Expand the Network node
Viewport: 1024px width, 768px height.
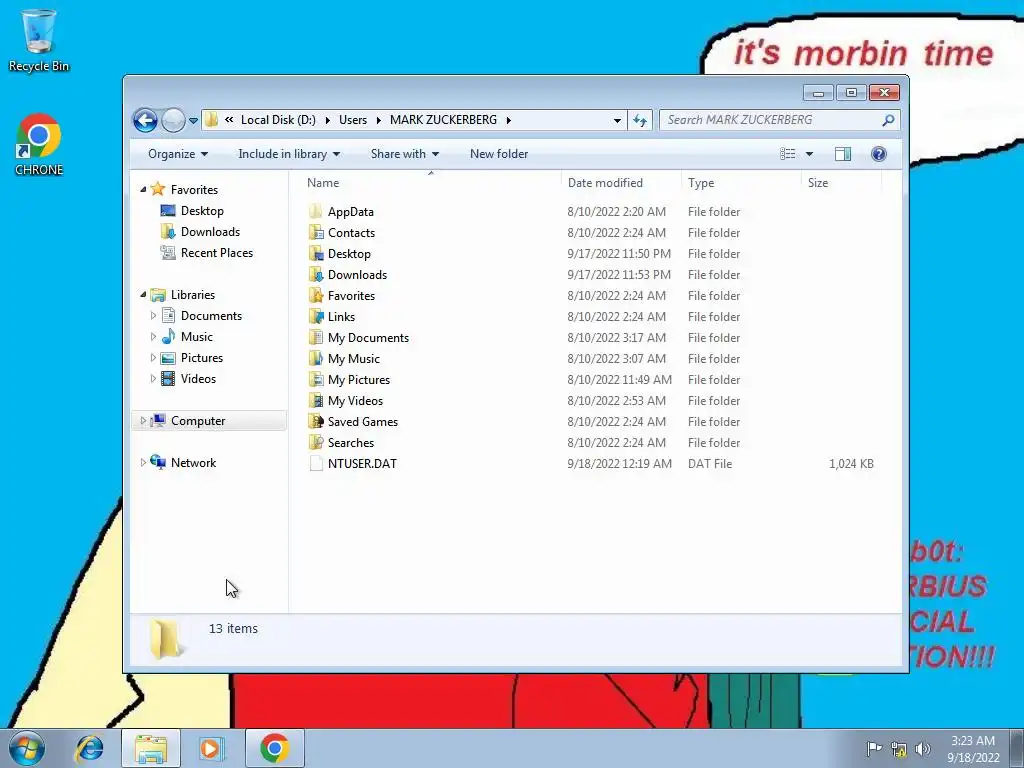pos(143,462)
